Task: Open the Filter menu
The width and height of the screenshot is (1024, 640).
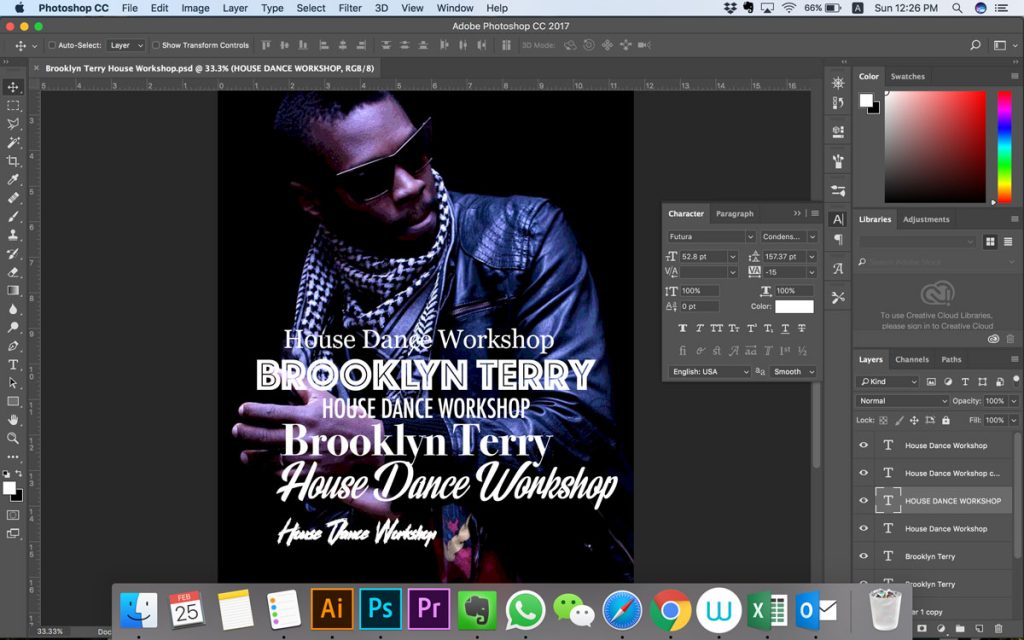Action: coord(350,8)
